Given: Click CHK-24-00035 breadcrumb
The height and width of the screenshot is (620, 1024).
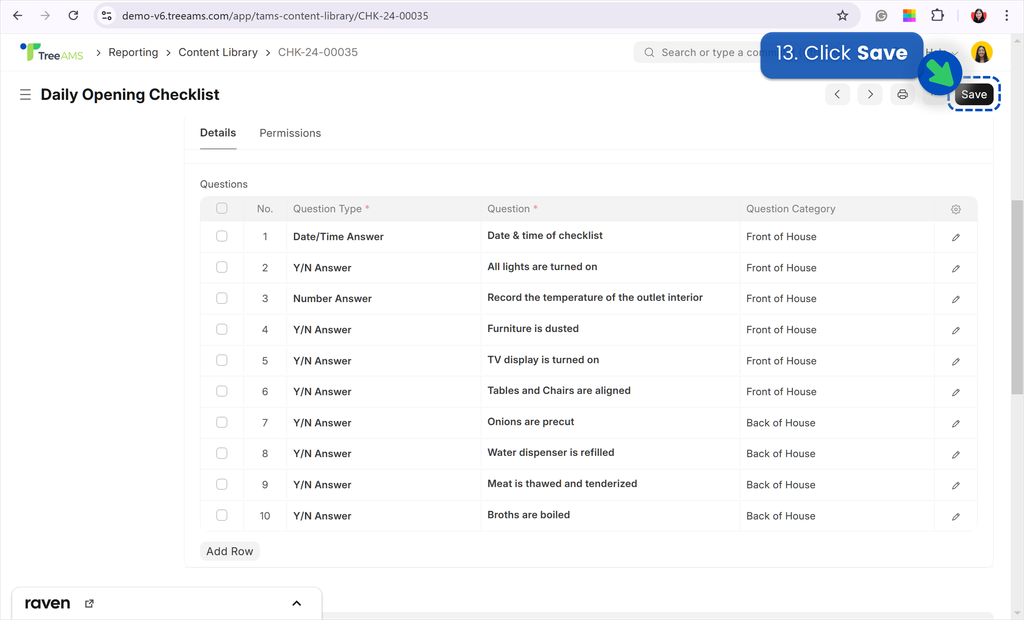Looking at the screenshot, I should [x=318, y=52].
